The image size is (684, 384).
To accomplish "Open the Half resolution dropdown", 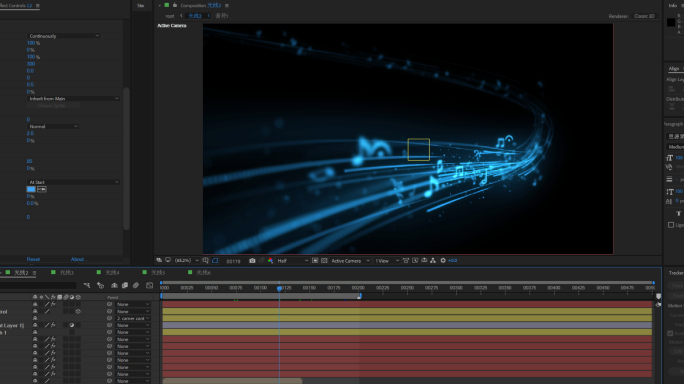I will point(292,261).
